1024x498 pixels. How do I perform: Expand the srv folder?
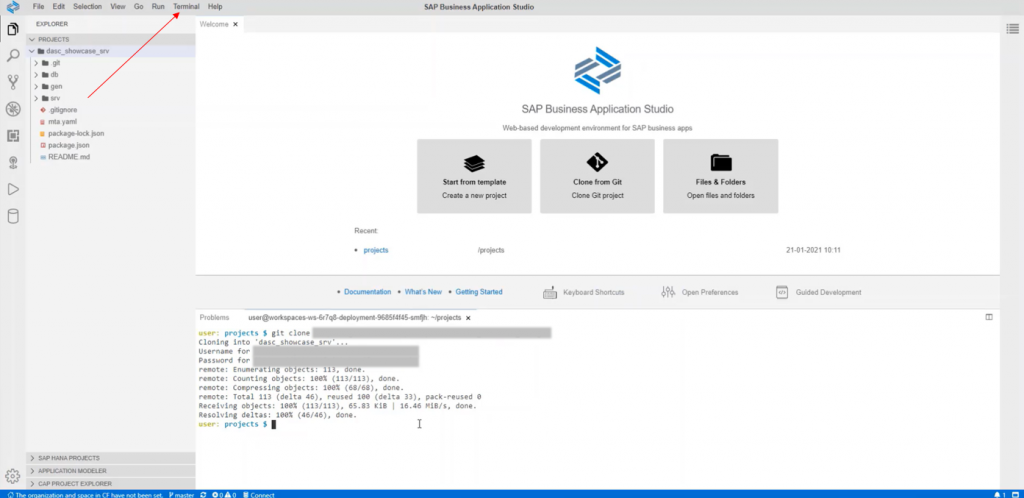(x=110, y=98)
